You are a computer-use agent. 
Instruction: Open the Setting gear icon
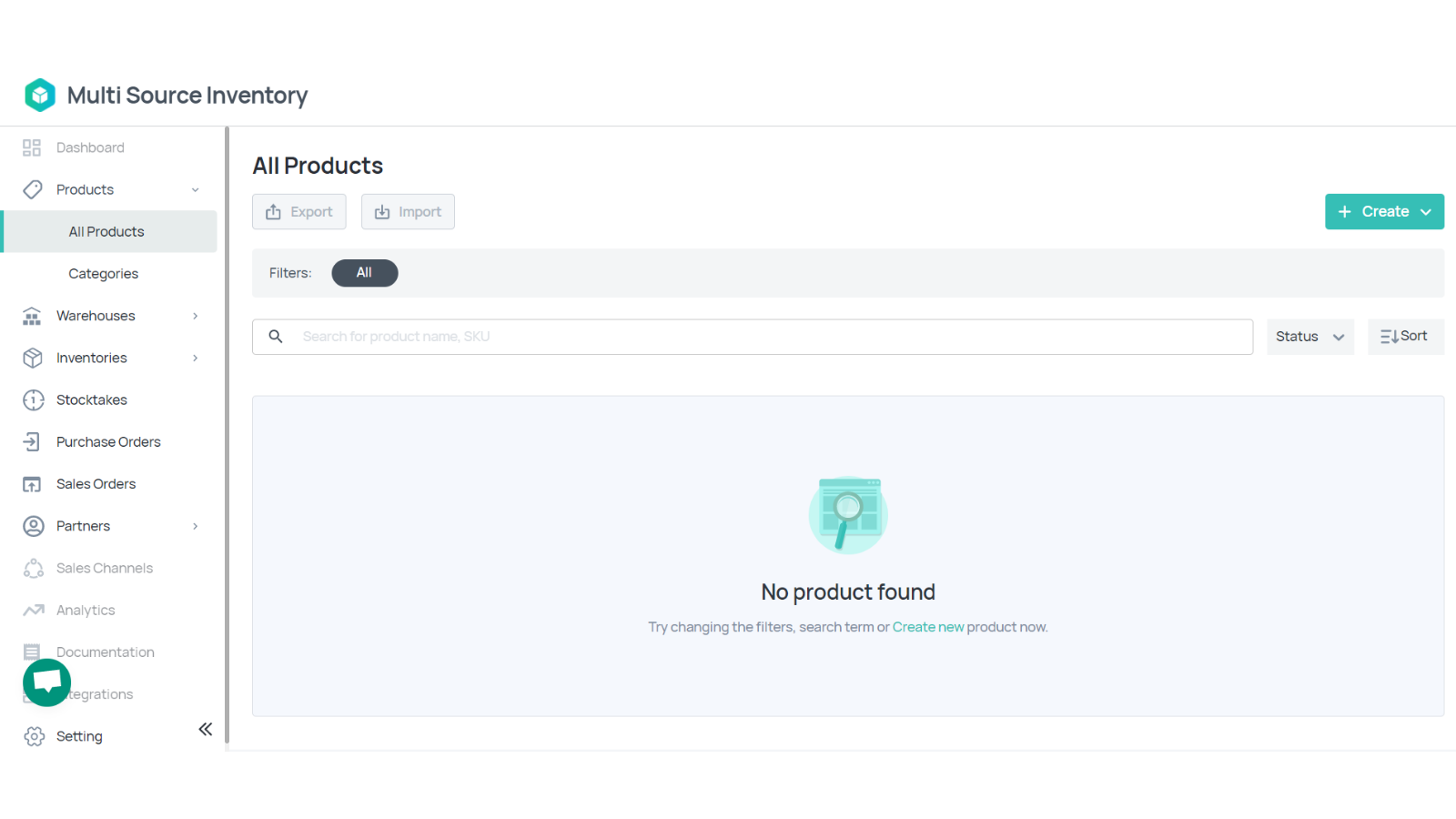pyautogui.click(x=34, y=735)
